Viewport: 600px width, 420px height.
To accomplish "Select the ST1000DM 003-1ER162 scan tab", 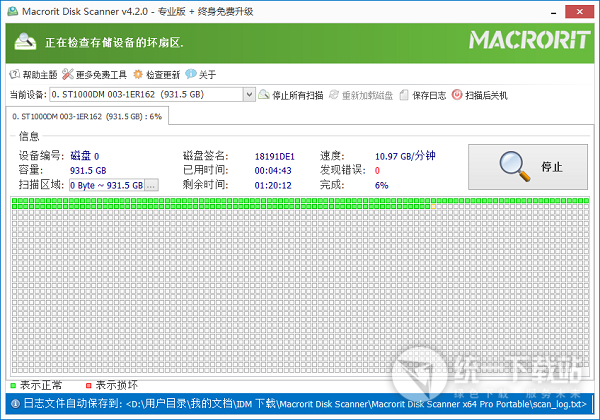I will tap(85, 116).
